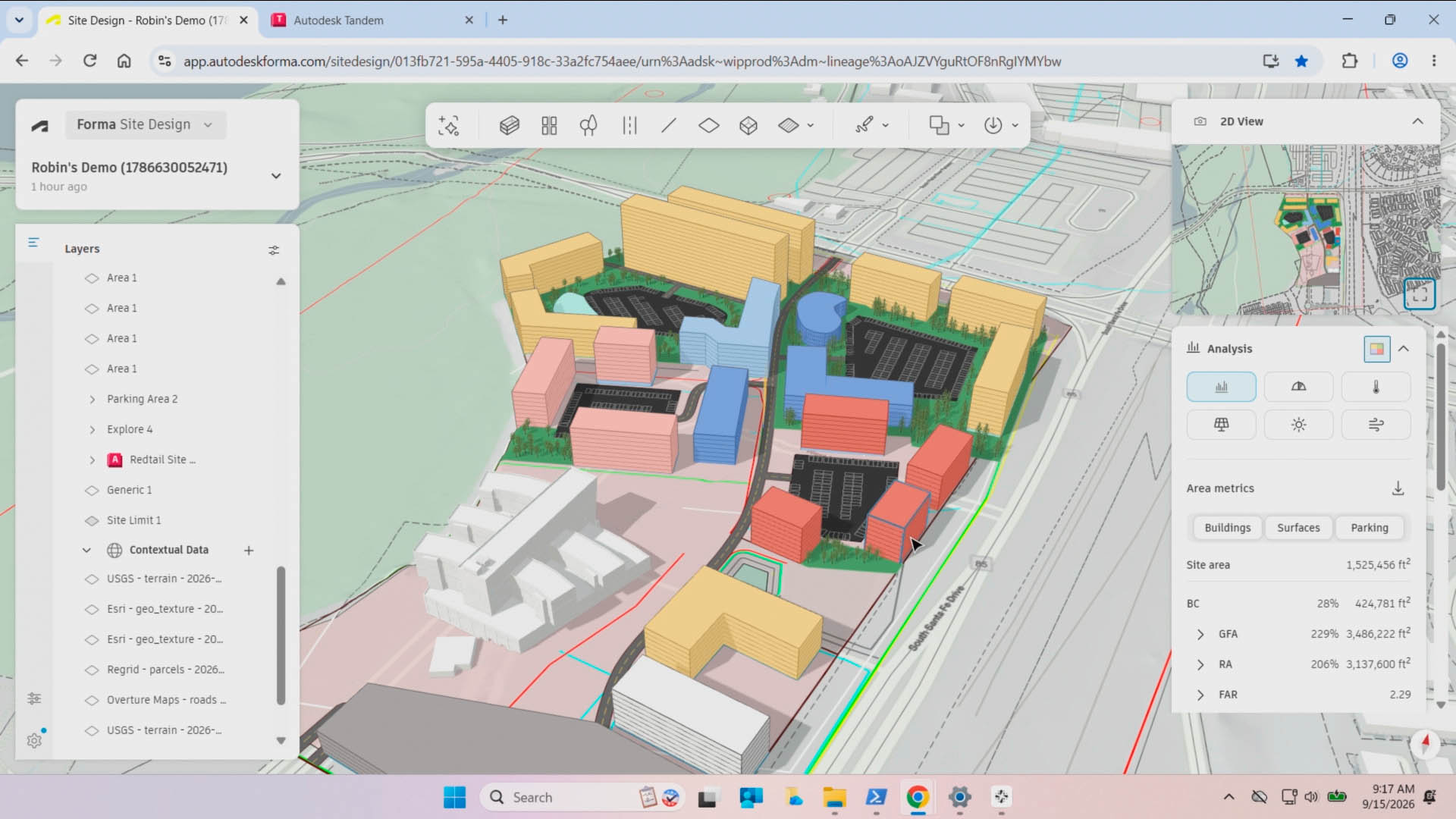This screenshot has width=1456, height=819.
Task: Expand the Parking Area 2 layer group
Action: 93,400
